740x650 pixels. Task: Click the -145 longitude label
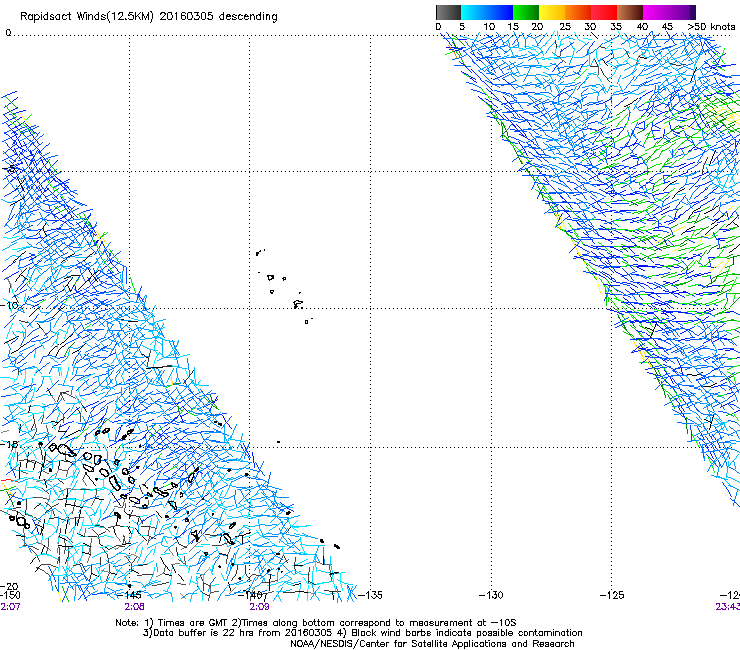(129, 595)
